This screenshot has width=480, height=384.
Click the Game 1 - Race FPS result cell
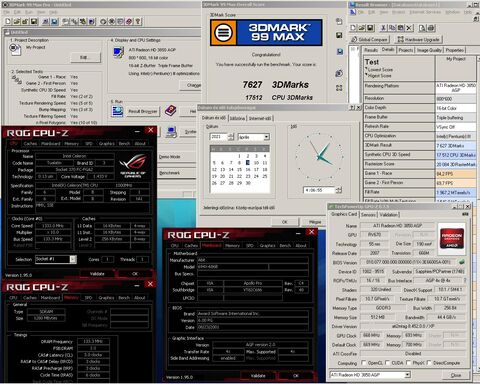pyautogui.click(x=456, y=174)
